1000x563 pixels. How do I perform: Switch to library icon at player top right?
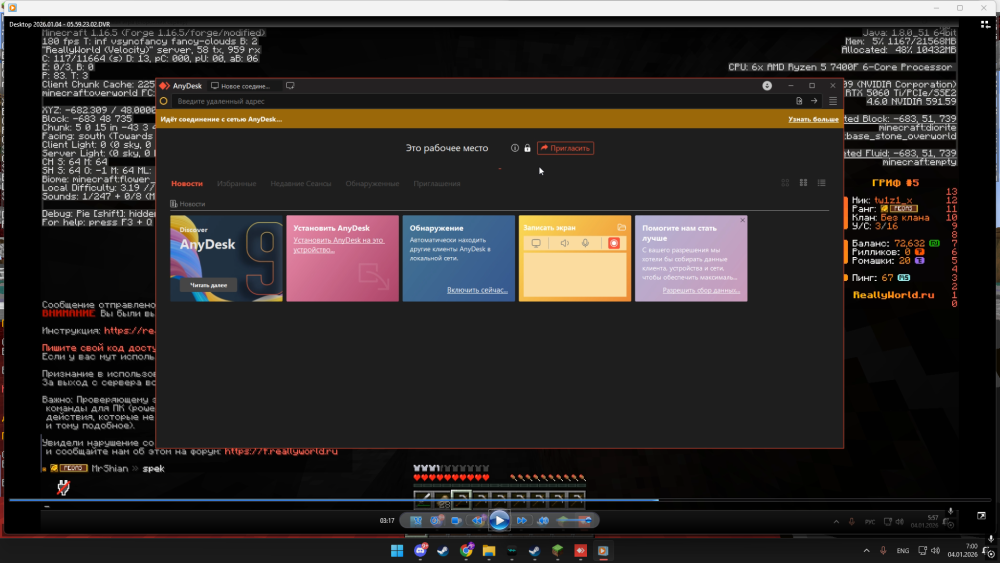(985, 24)
